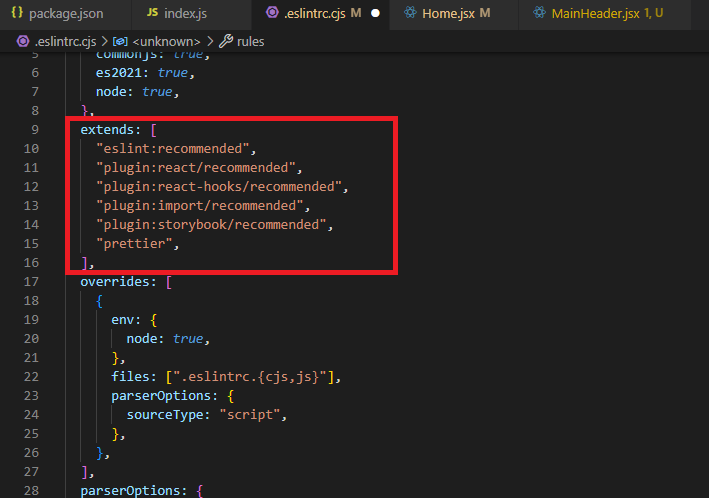Select the .eslintrc.cjs tab
The image size is (709, 498).
click(x=320, y=14)
